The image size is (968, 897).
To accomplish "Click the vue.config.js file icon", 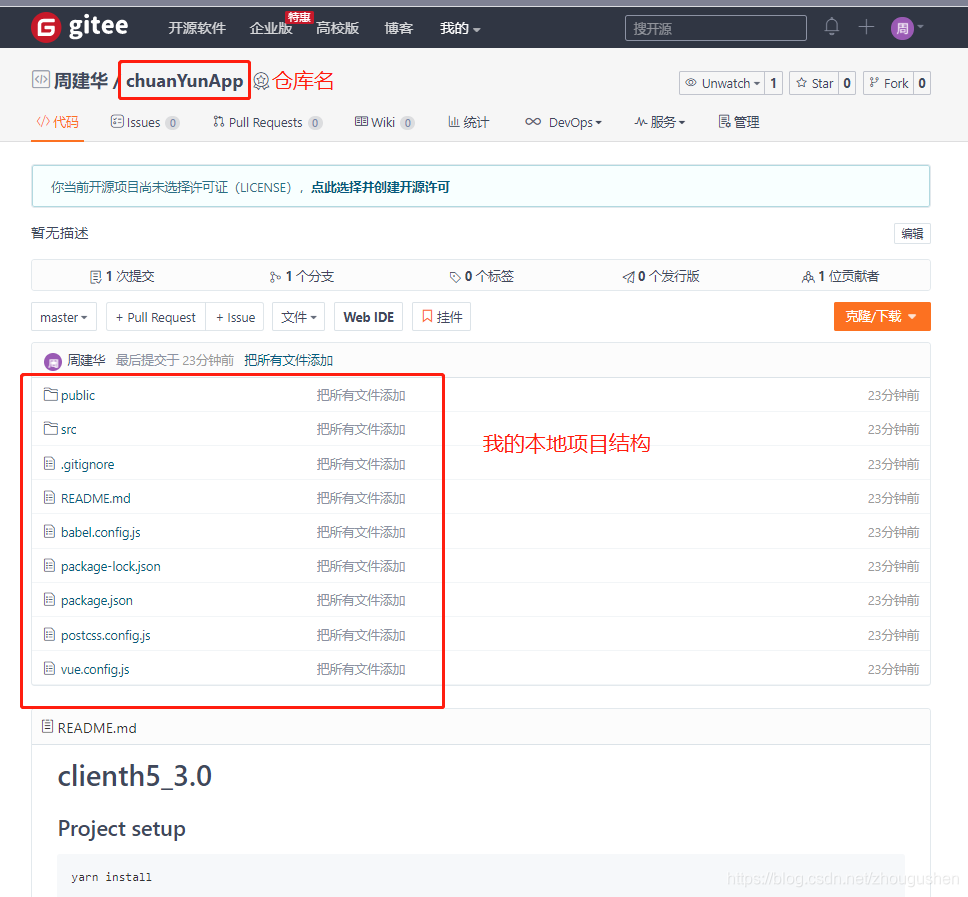I will coord(49,668).
